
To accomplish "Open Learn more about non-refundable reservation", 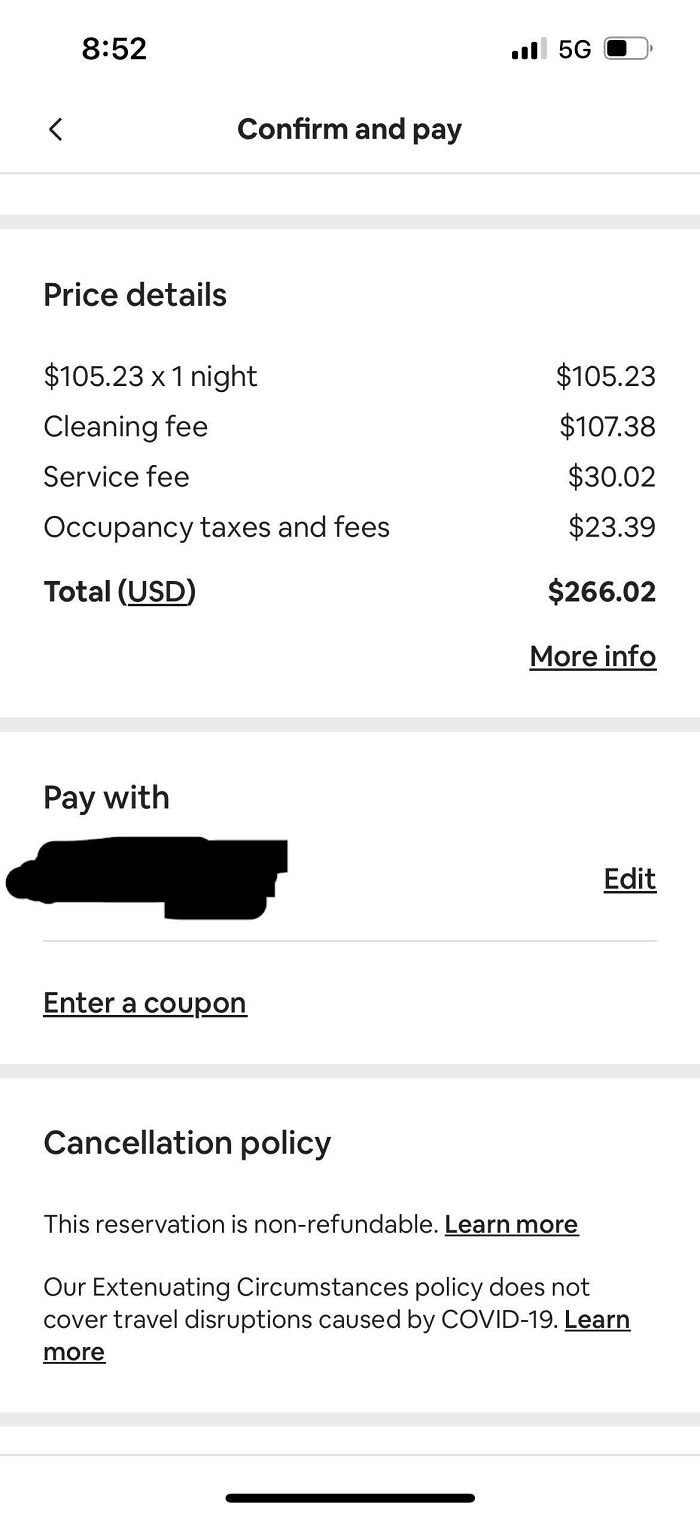I will click(511, 1224).
